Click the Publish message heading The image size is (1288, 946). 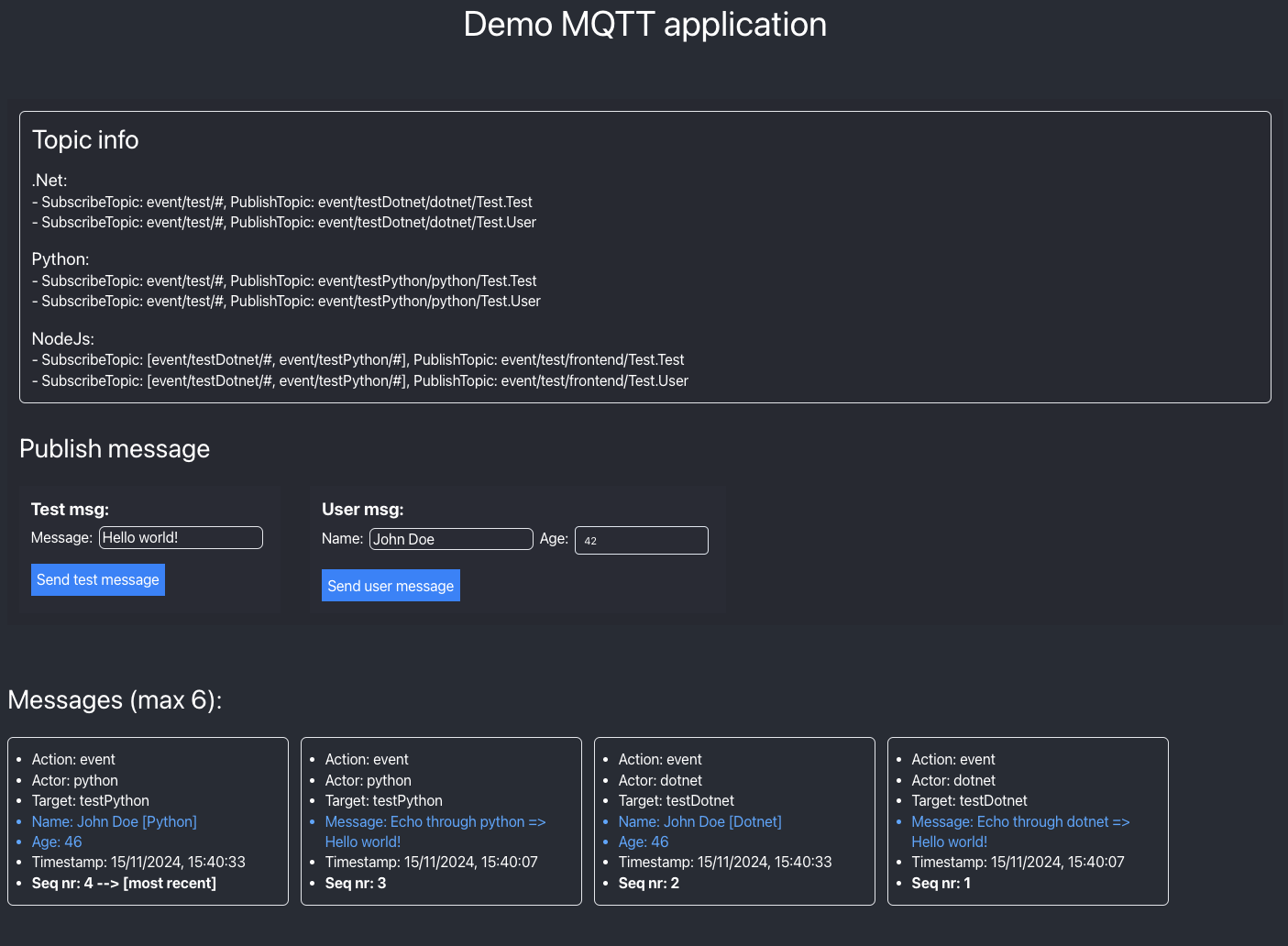(x=114, y=449)
